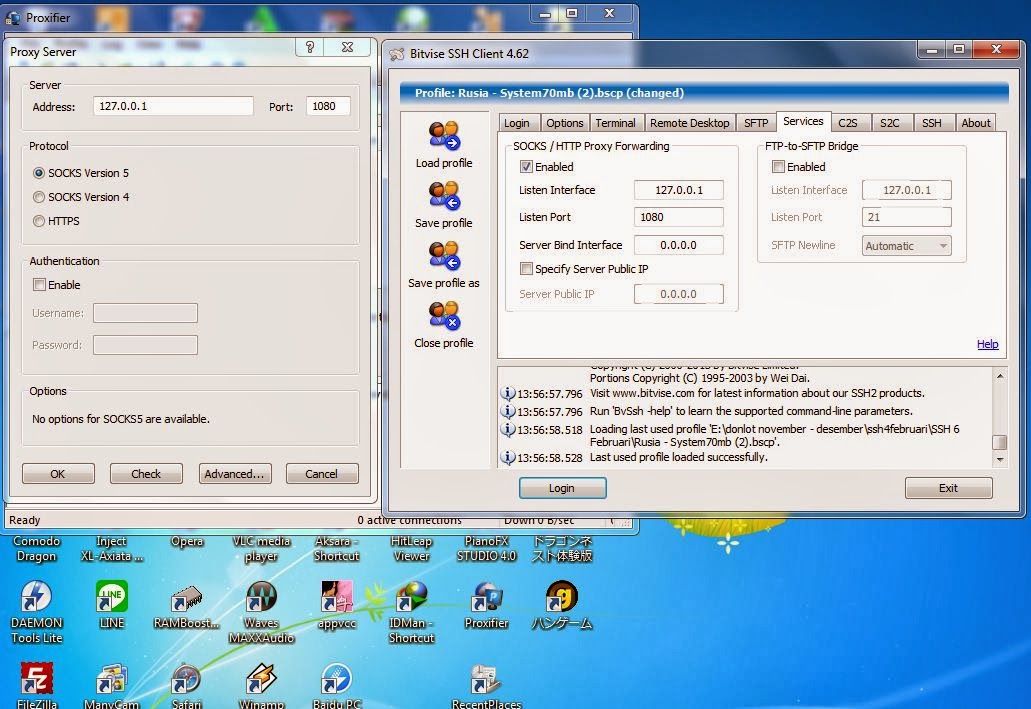Switch to the Terminal tab
The width and height of the screenshot is (1031, 709).
coord(615,123)
